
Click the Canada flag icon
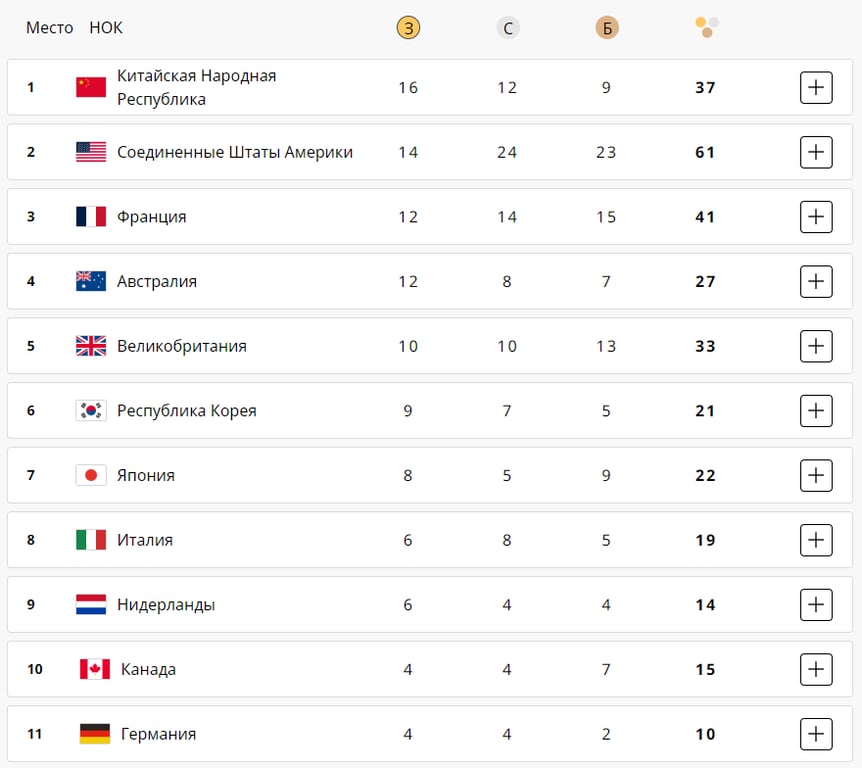95,669
